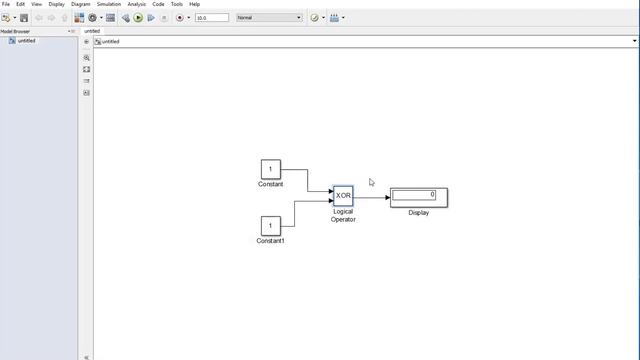Image resolution: width=640 pixels, height=360 pixels.
Task: Click the Forward navigation arrow in toolbar
Action: pos(51,18)
